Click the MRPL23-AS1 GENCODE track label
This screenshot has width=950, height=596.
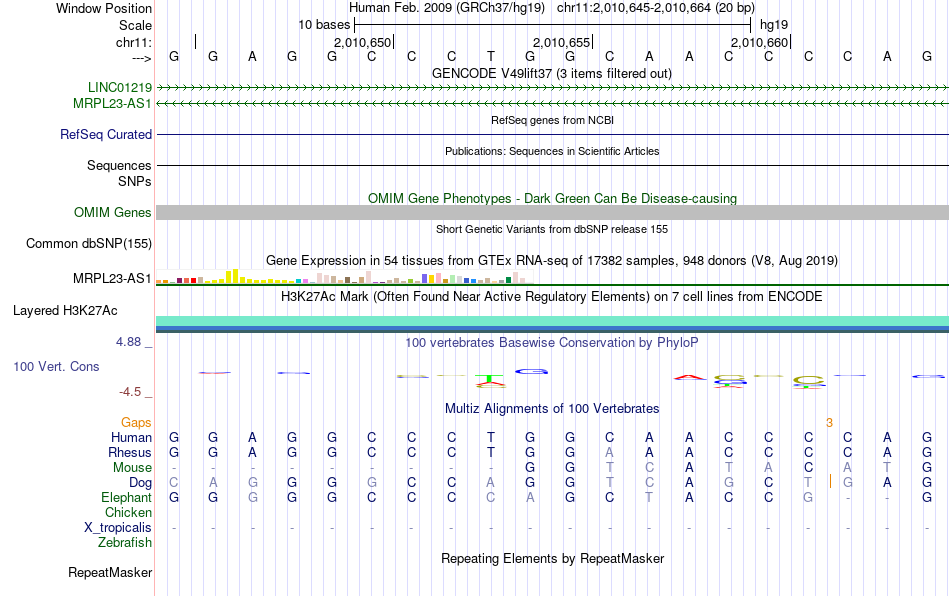112,104
